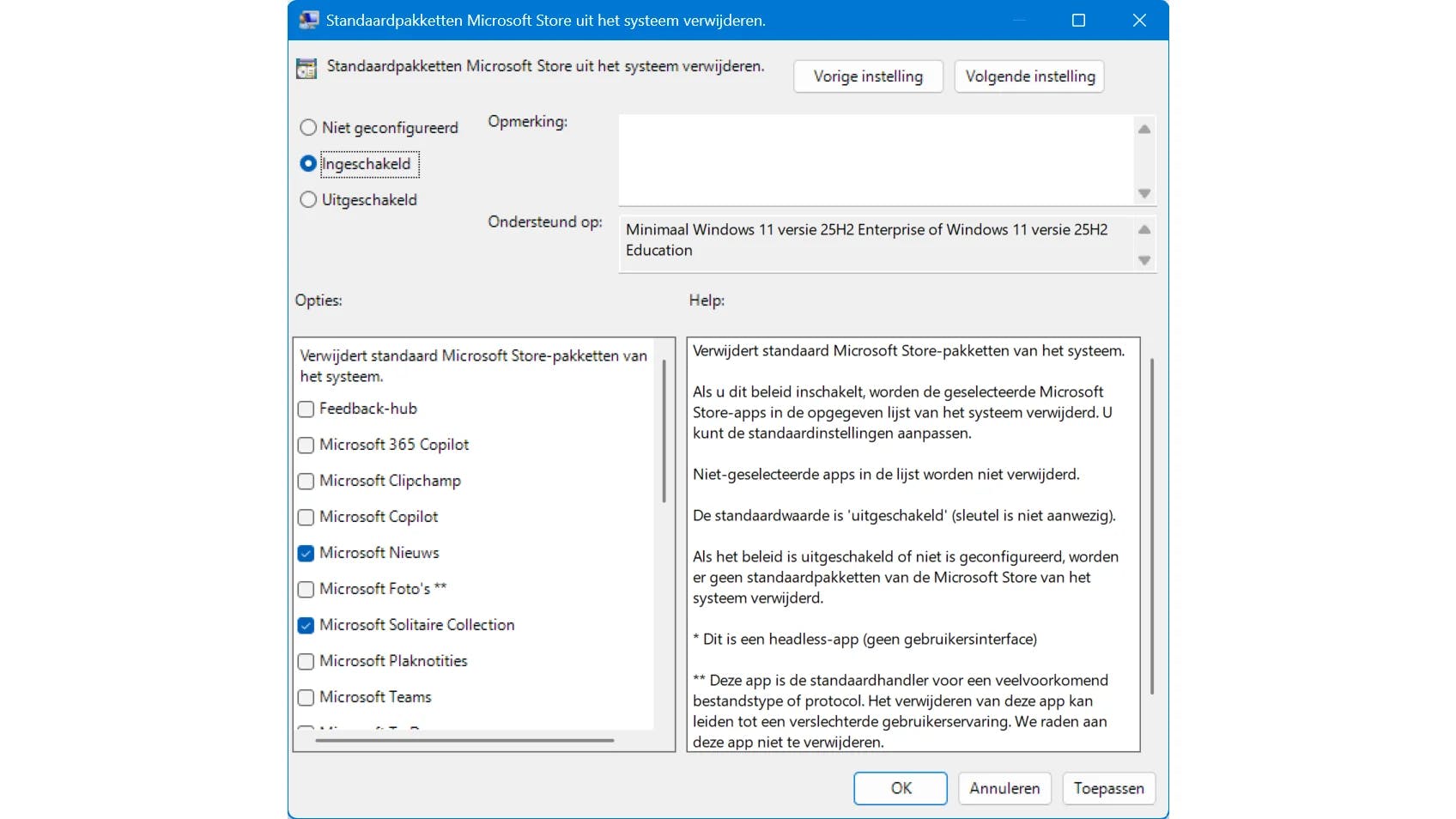This screenshot has width=1456, height=819.
Task: Click the 'Opties:' label
Action: pos(318,300)
